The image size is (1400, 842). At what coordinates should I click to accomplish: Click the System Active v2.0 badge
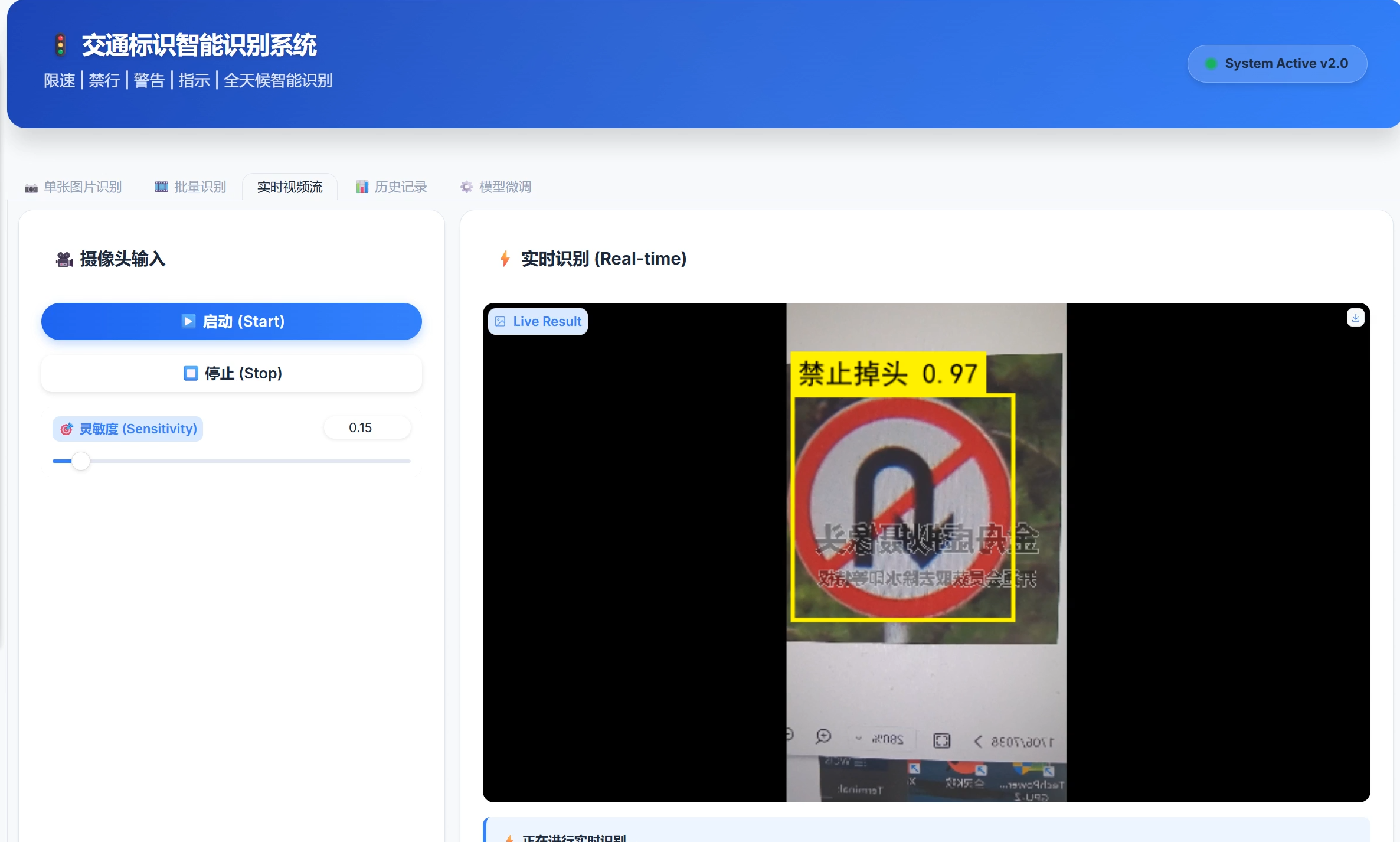coord(1277,64)
